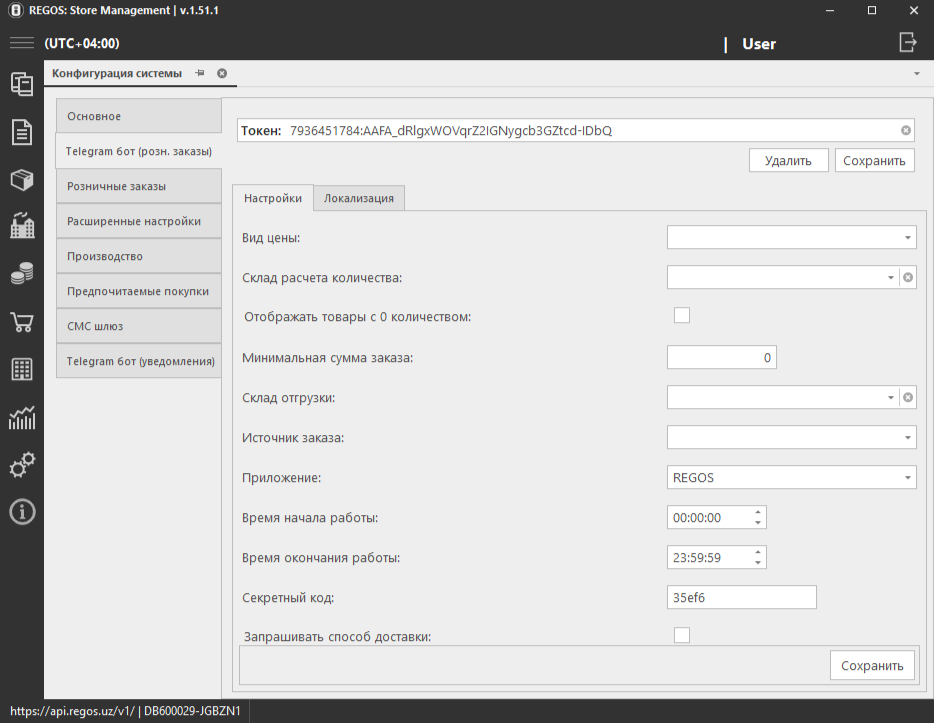Open the factory production sidebar icon
The width and height of the screenshot is (934, 723).
point(21,225)
